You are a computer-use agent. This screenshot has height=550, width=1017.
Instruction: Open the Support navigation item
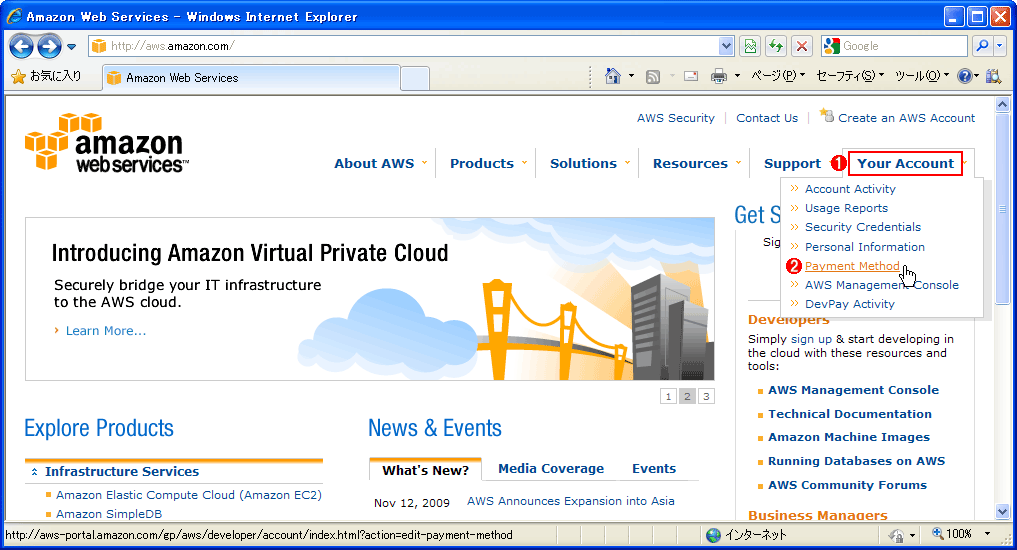[792, 163]
